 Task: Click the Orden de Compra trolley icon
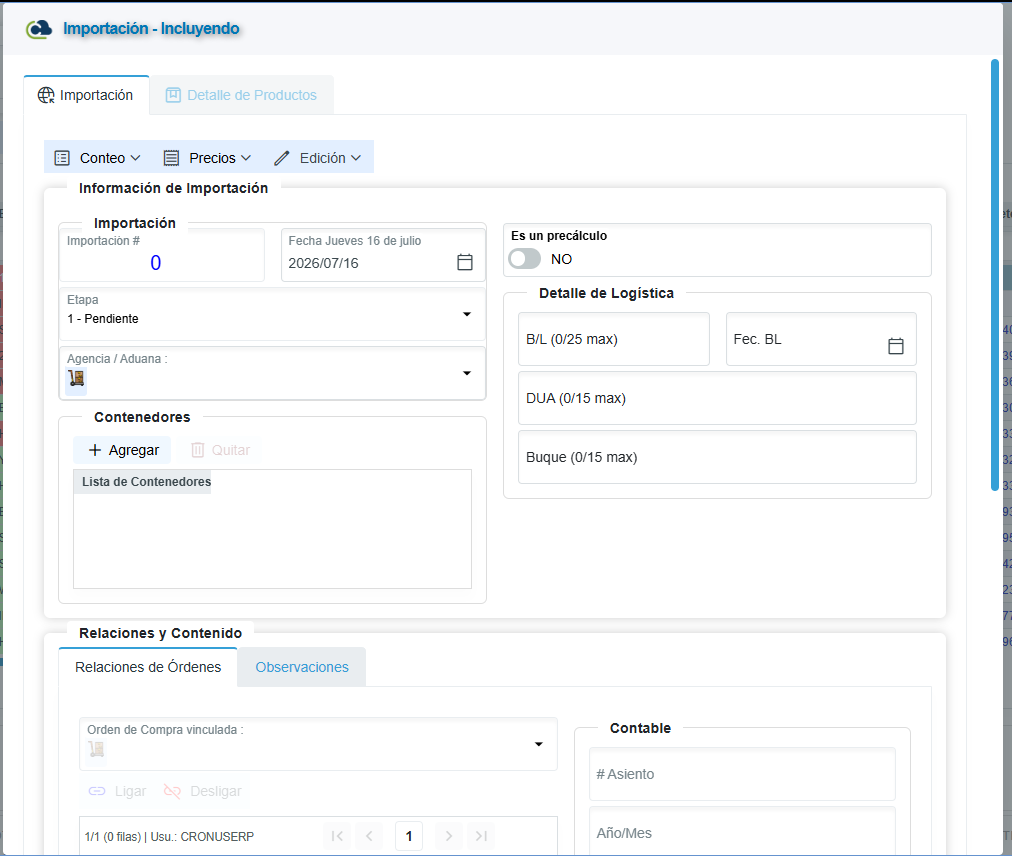pyautogui.click(x=96, y=749)
